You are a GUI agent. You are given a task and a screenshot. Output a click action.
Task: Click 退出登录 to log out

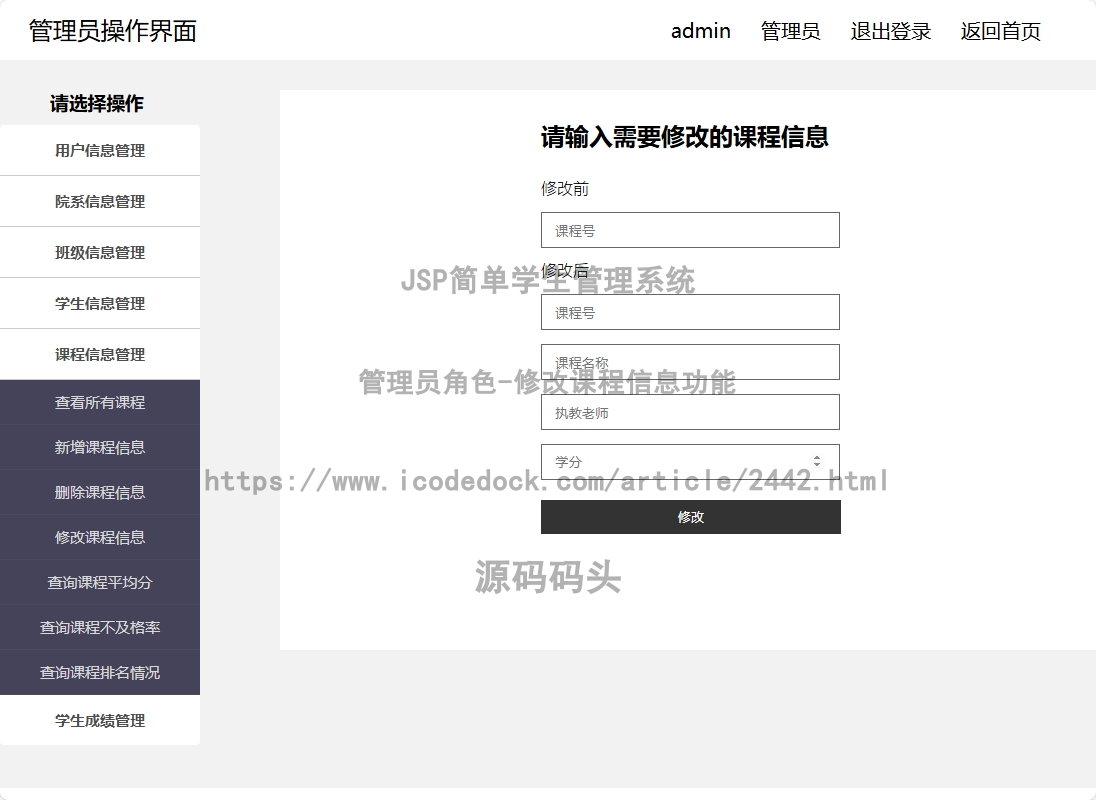click(890, 31)
